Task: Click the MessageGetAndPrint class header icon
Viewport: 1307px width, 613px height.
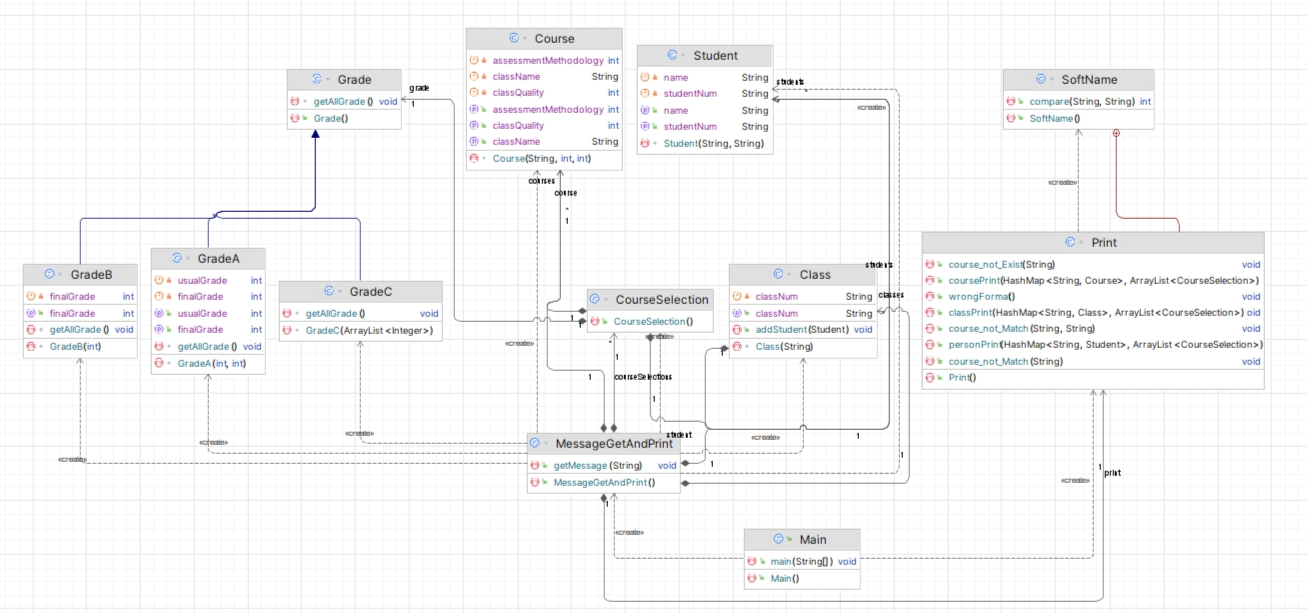Action: [535, 443]
